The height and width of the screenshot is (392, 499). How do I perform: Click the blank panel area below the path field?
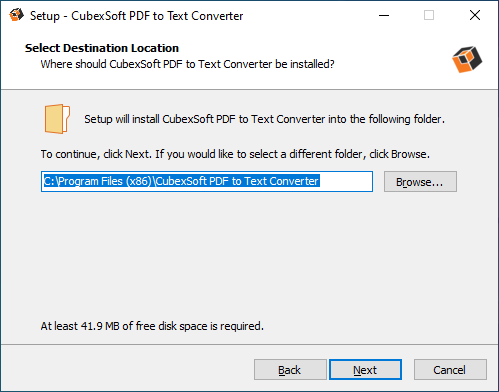tap(249, 253)
